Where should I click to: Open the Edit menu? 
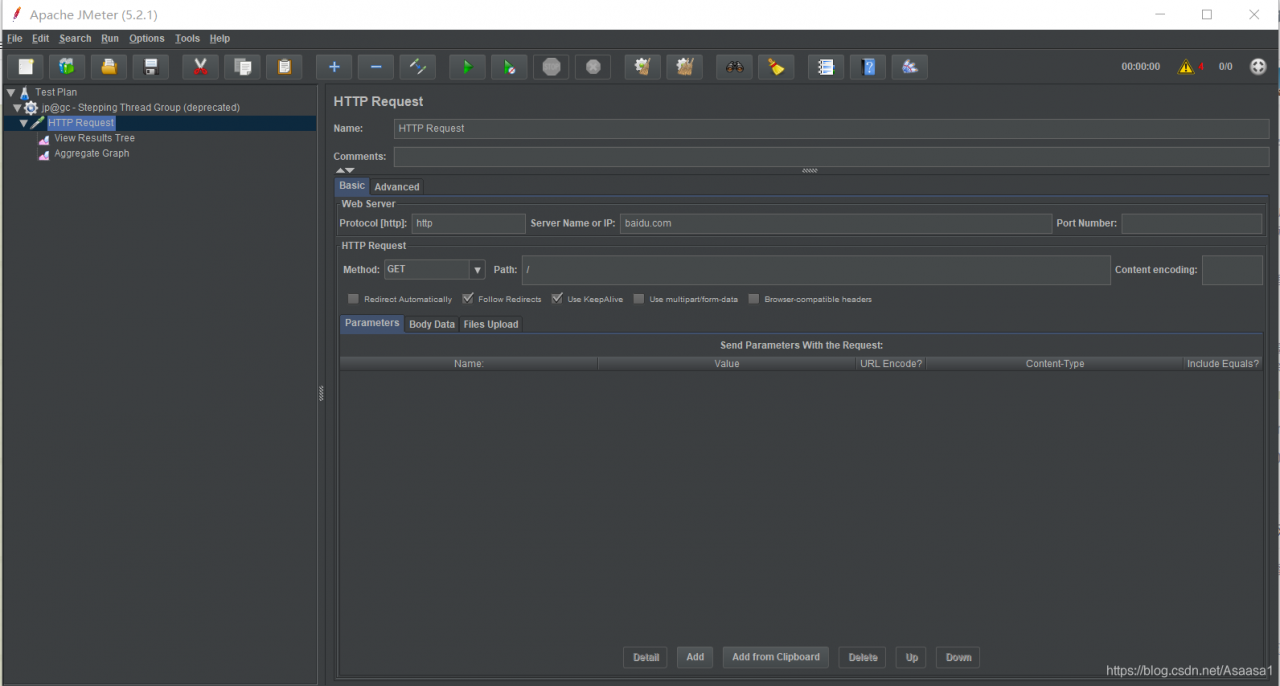(x=40, y=39)
